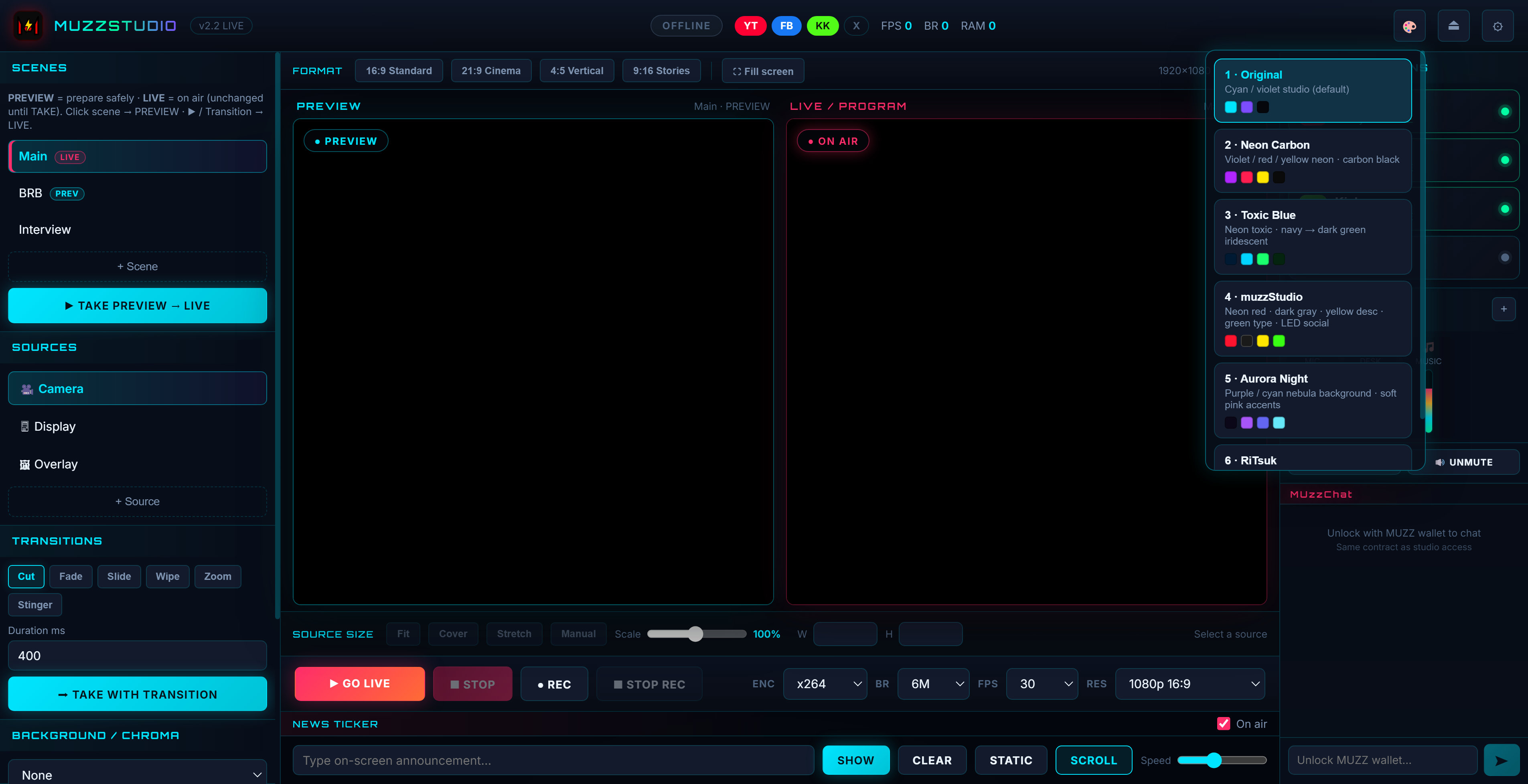Viewport: 1528px width, 784px height.
Task: Click TAKE WITH TRANSITION button
Action: click(138, 695)
